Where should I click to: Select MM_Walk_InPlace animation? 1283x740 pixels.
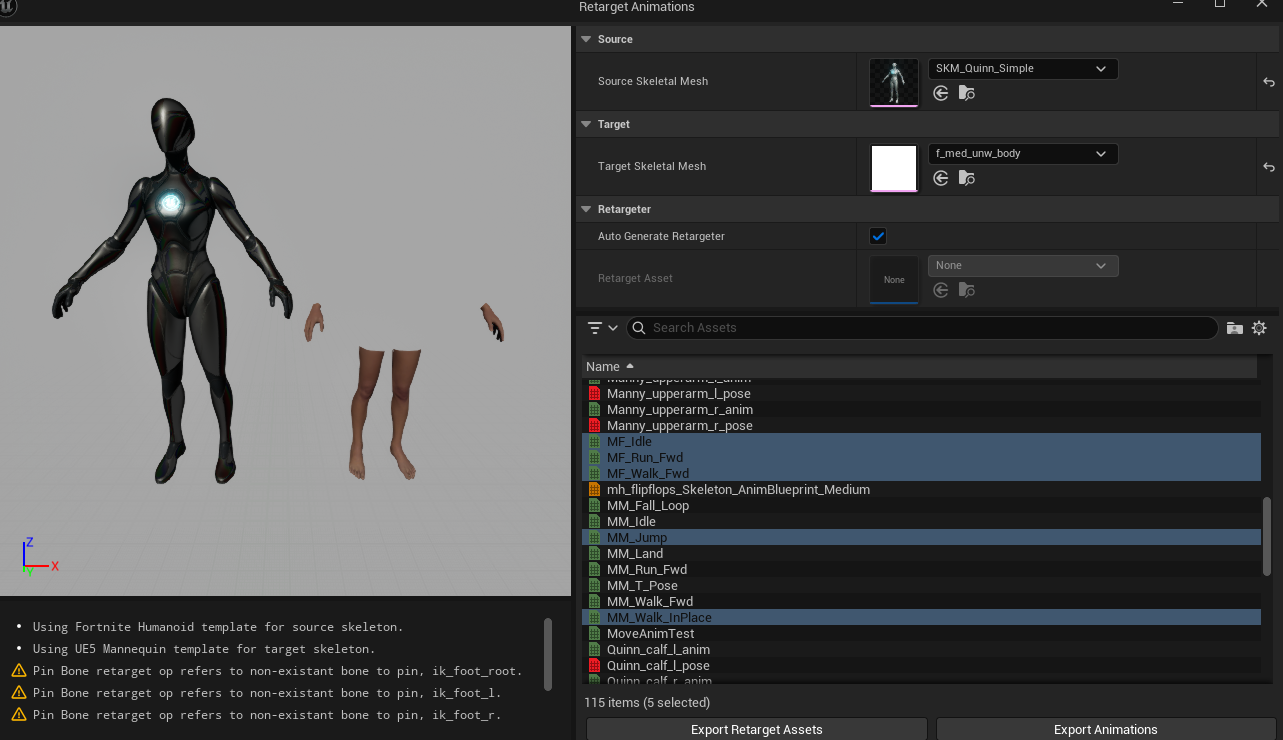click(921, 618)
